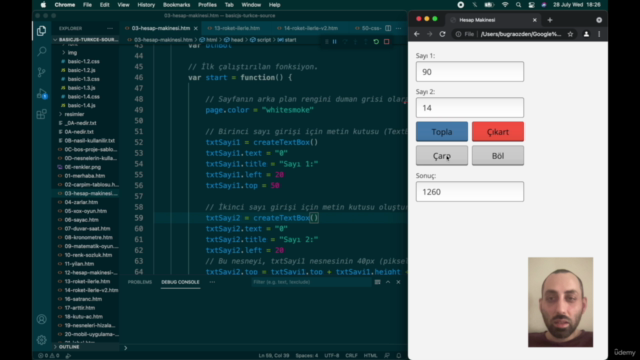
Task: Open the errors and warnings status item
Action: click(49, 356)
